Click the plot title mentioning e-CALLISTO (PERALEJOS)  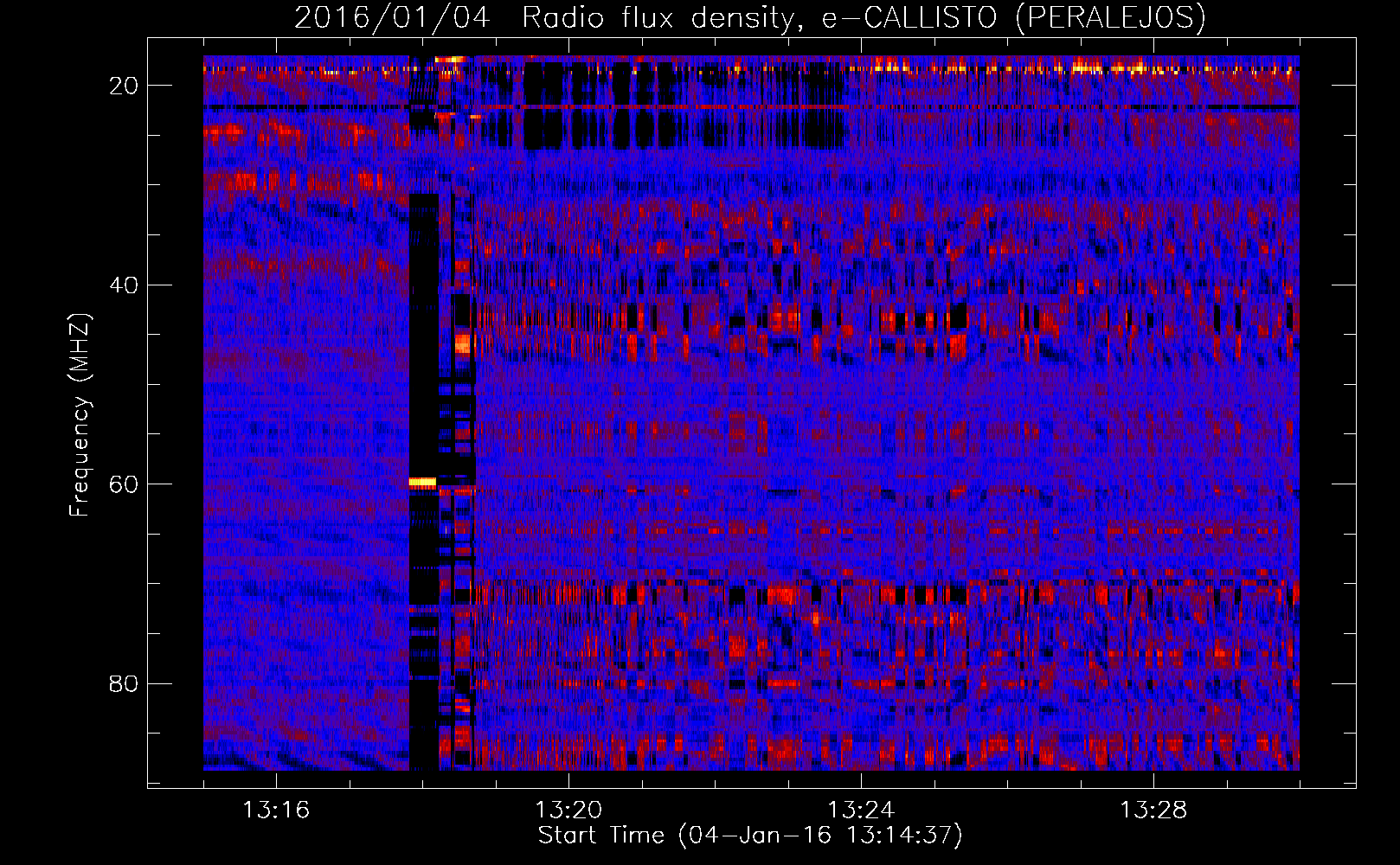point(750,17)
